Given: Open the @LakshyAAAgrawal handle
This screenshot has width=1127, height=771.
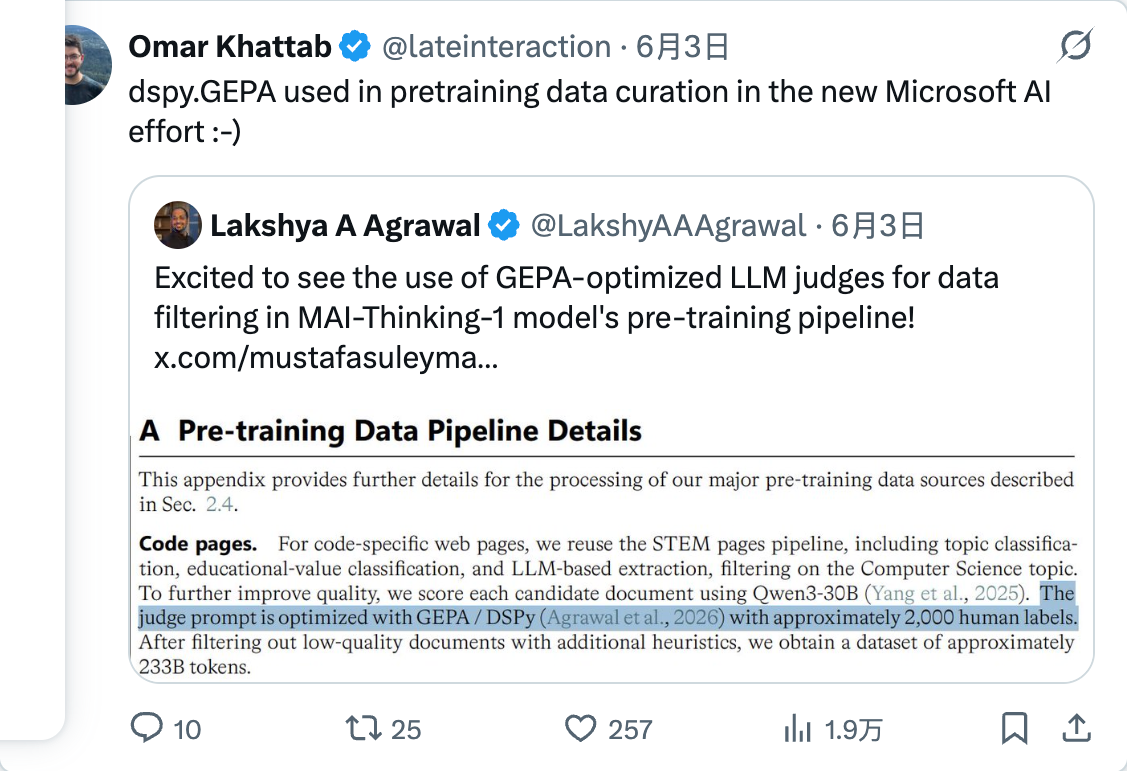Looking at the screenshot, I should point(668,226).
